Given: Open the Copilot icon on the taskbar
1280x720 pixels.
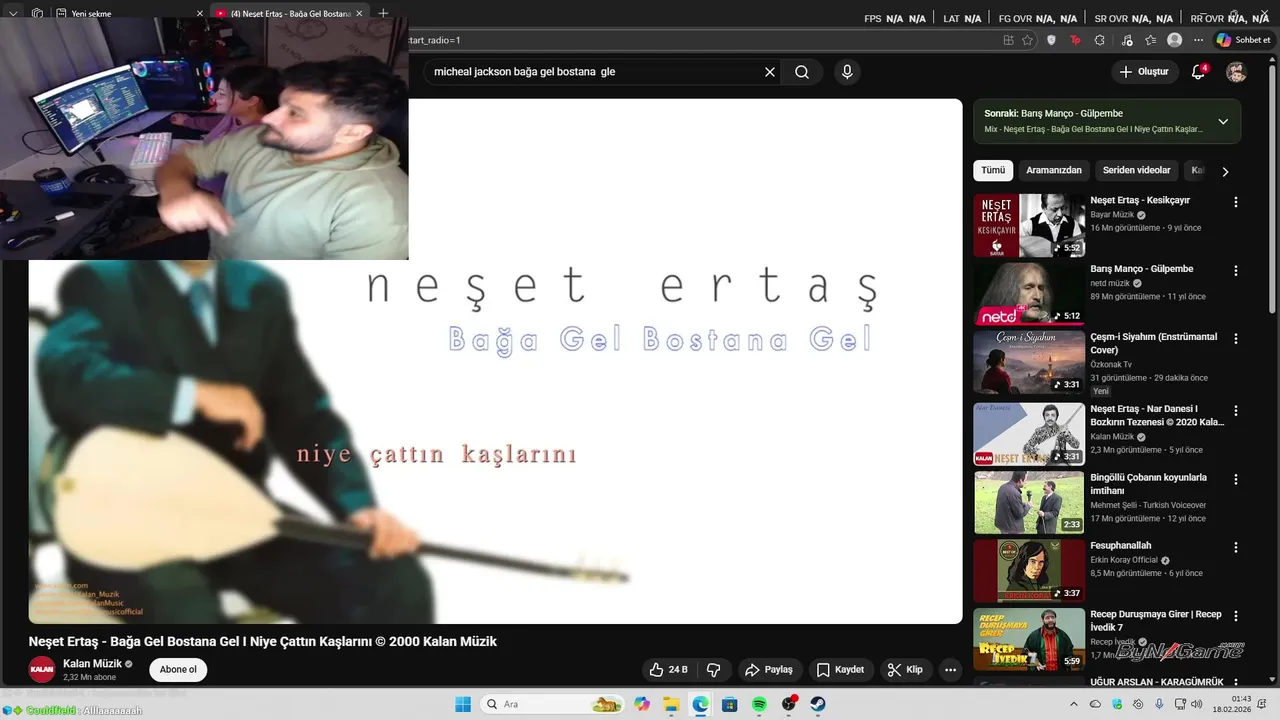Looking at the screenshot, I should tap(642, 704).
